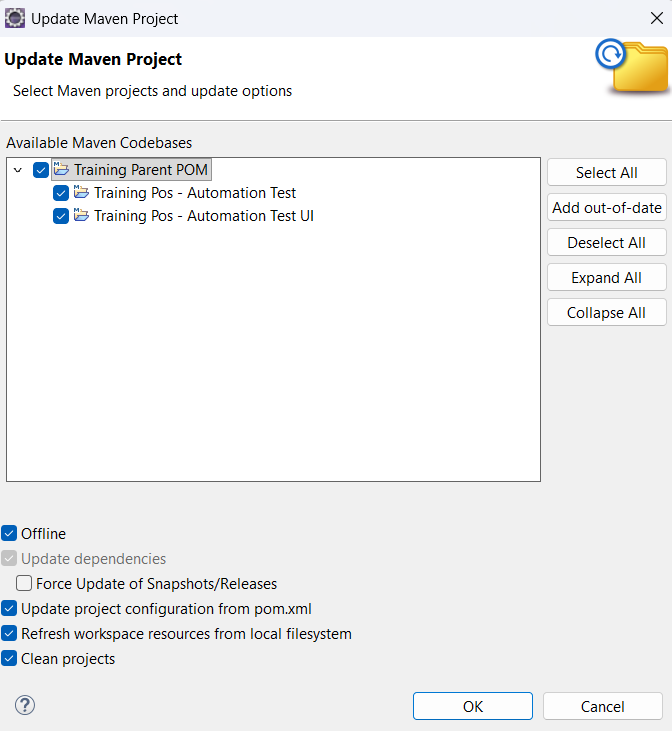Disable the Clean projects option
Image resolution: width=672 pixels, height=731 pixels.
point(9,659)
